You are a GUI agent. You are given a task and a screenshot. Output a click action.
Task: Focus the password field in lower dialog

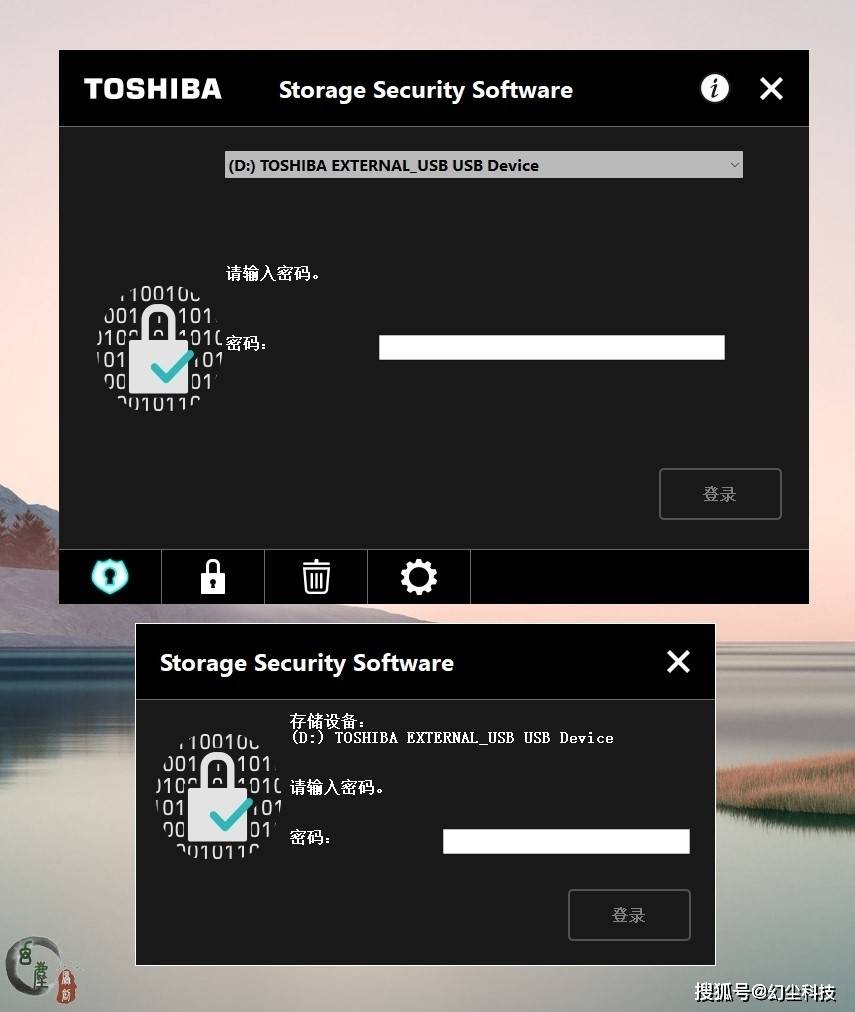pyautogui.click(x=566, y=842)
